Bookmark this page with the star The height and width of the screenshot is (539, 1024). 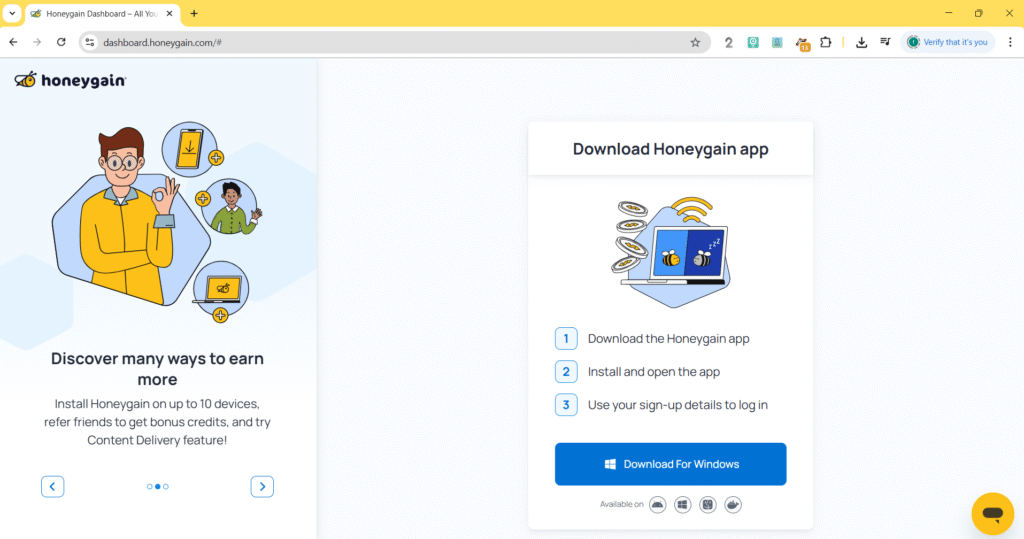pos(695,42)
